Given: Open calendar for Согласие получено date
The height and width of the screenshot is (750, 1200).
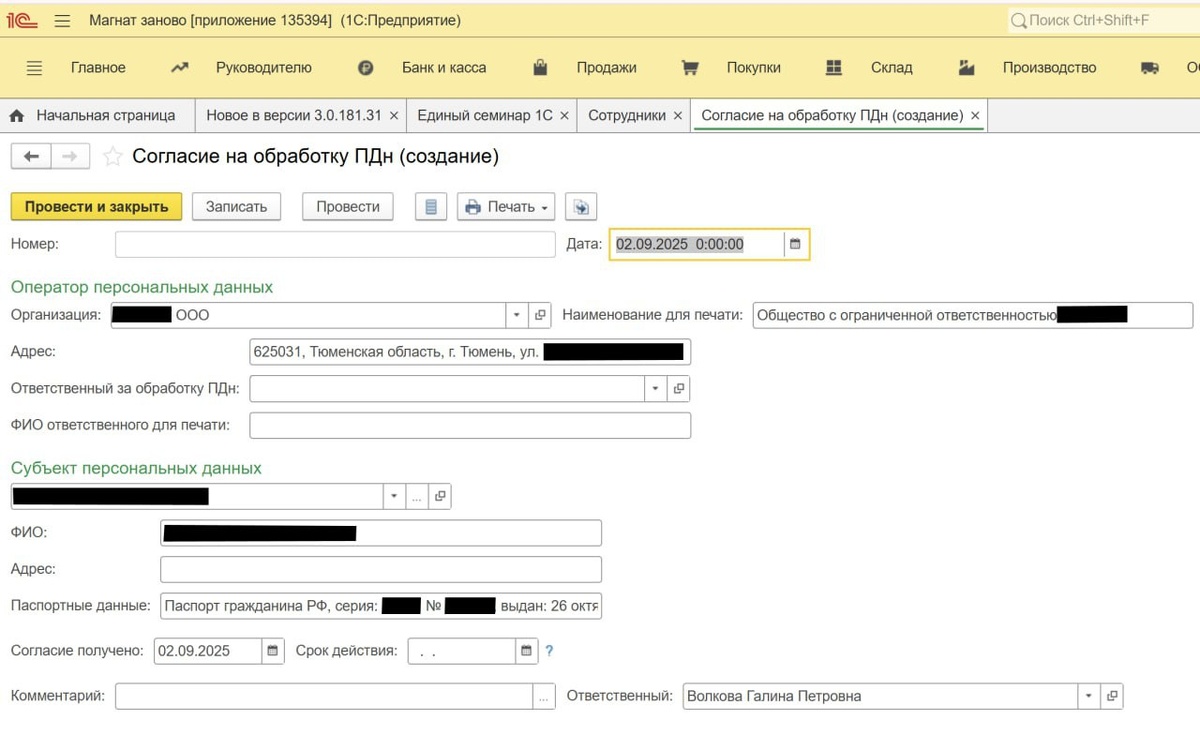Looking at the screenshot, I should coord(273,651).
